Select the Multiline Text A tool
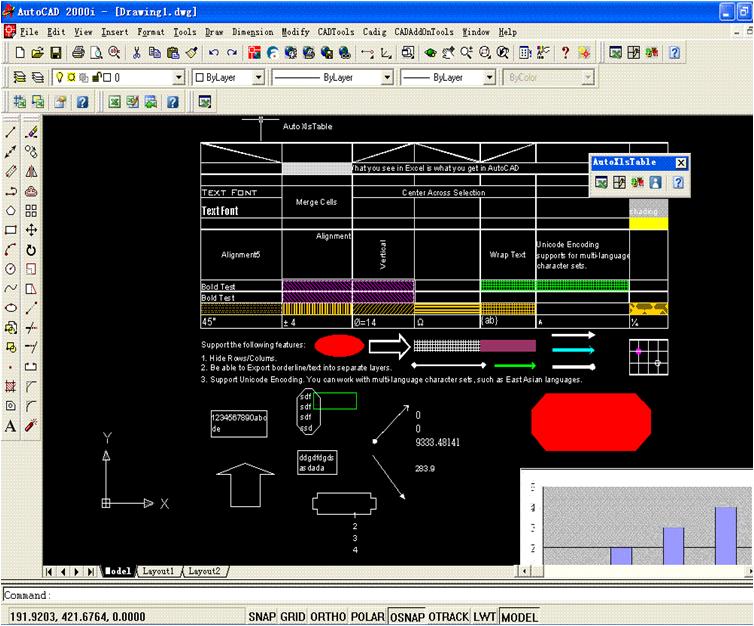Image resolution: width=754 pixels, height=626 pixels. [11, 426]
